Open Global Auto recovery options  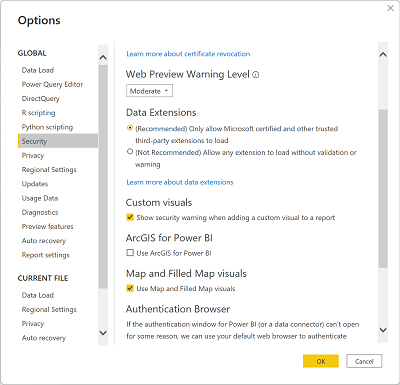44,241
